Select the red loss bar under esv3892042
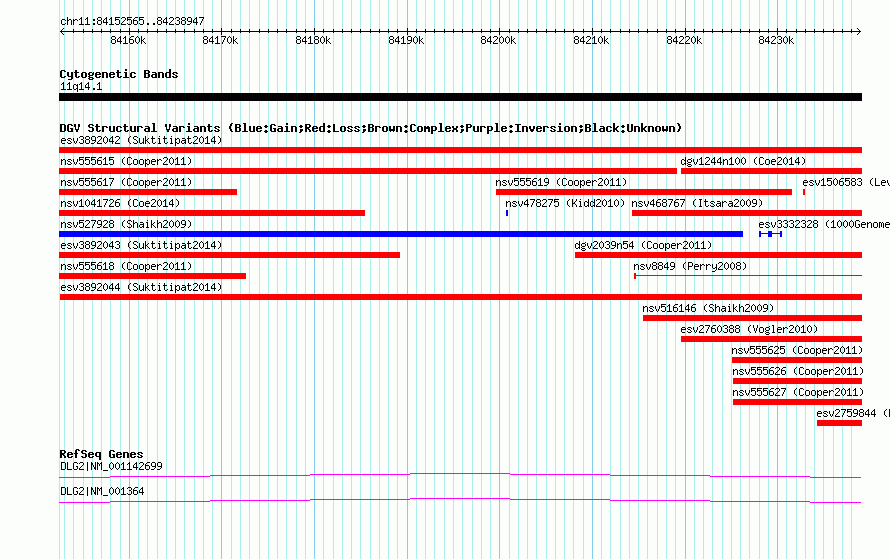Viewport: 890px width, 559px height. click(x=460, y=150)
